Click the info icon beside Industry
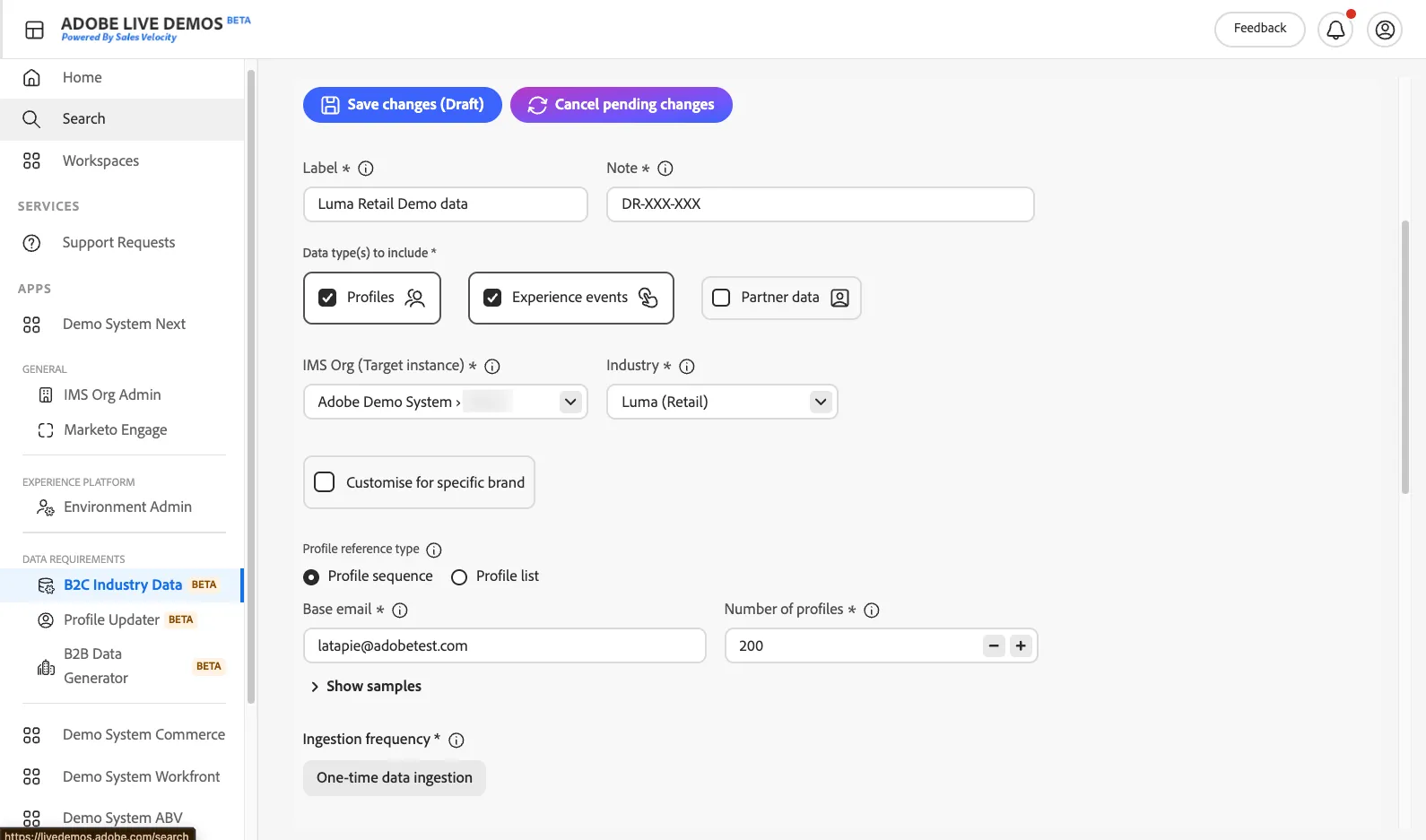The image size is (1426, 840). click(x=687, y=366)
